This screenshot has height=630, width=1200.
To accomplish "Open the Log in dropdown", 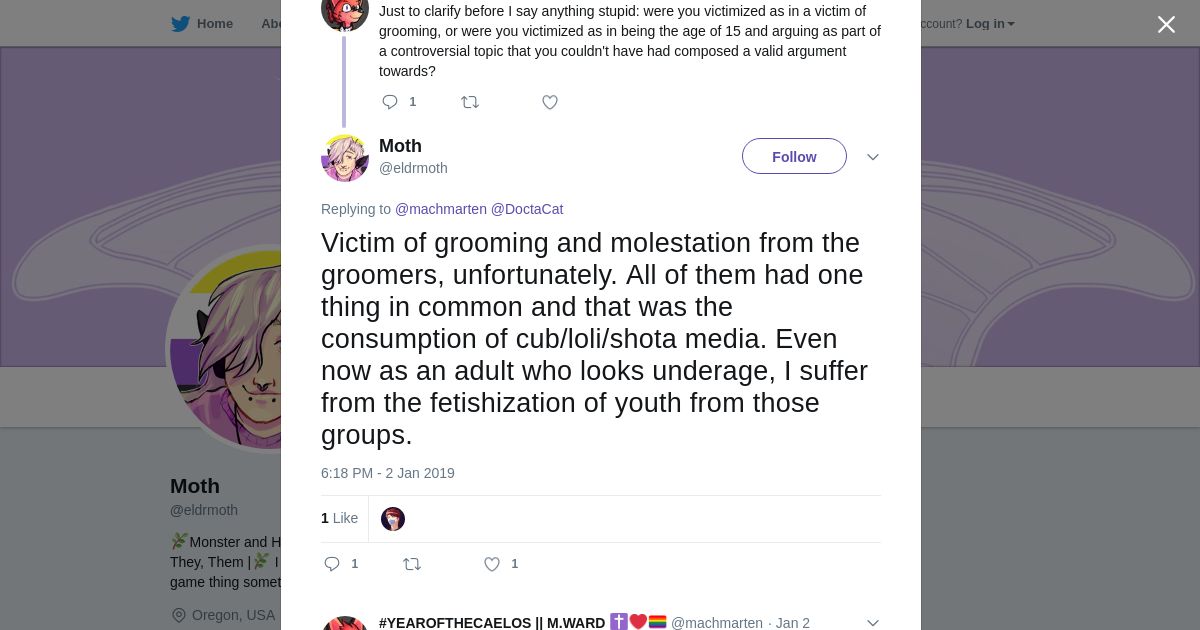I will [x=989, y=24].
